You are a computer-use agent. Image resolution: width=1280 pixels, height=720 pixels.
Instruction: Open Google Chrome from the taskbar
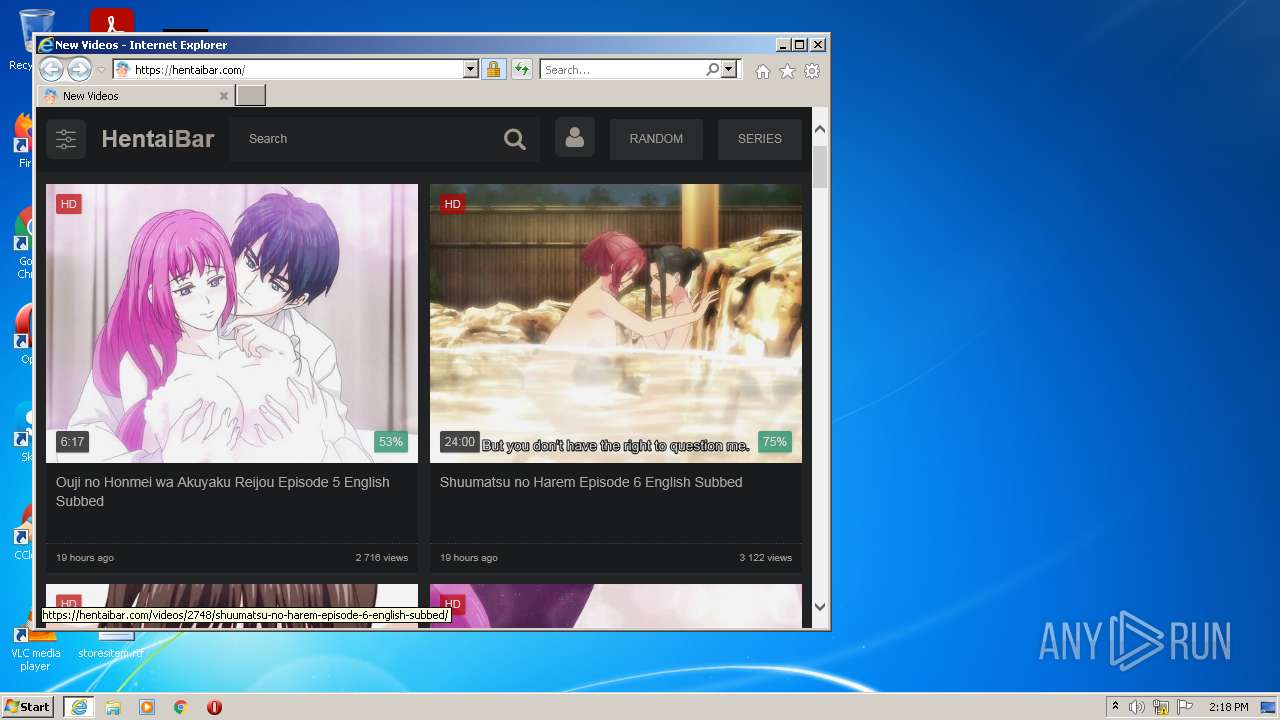pos(181,707)
